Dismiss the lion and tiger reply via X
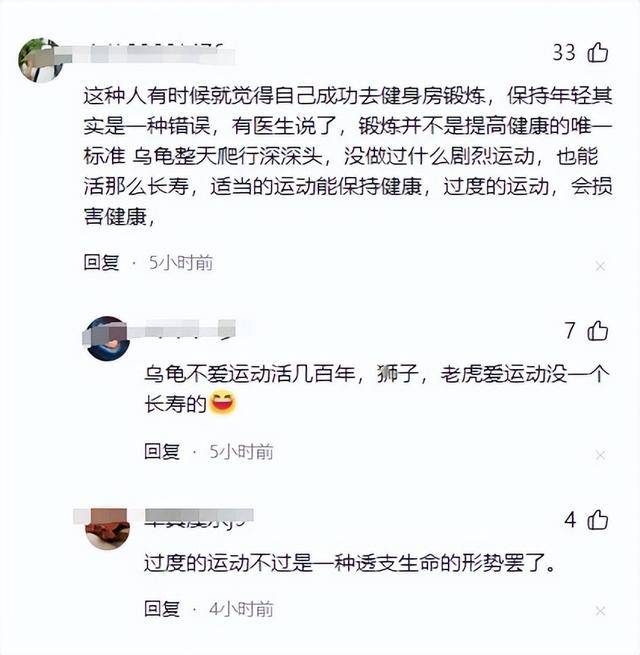Image resolution: width=640 pixels, height=655 pixels. pos(600,455)
